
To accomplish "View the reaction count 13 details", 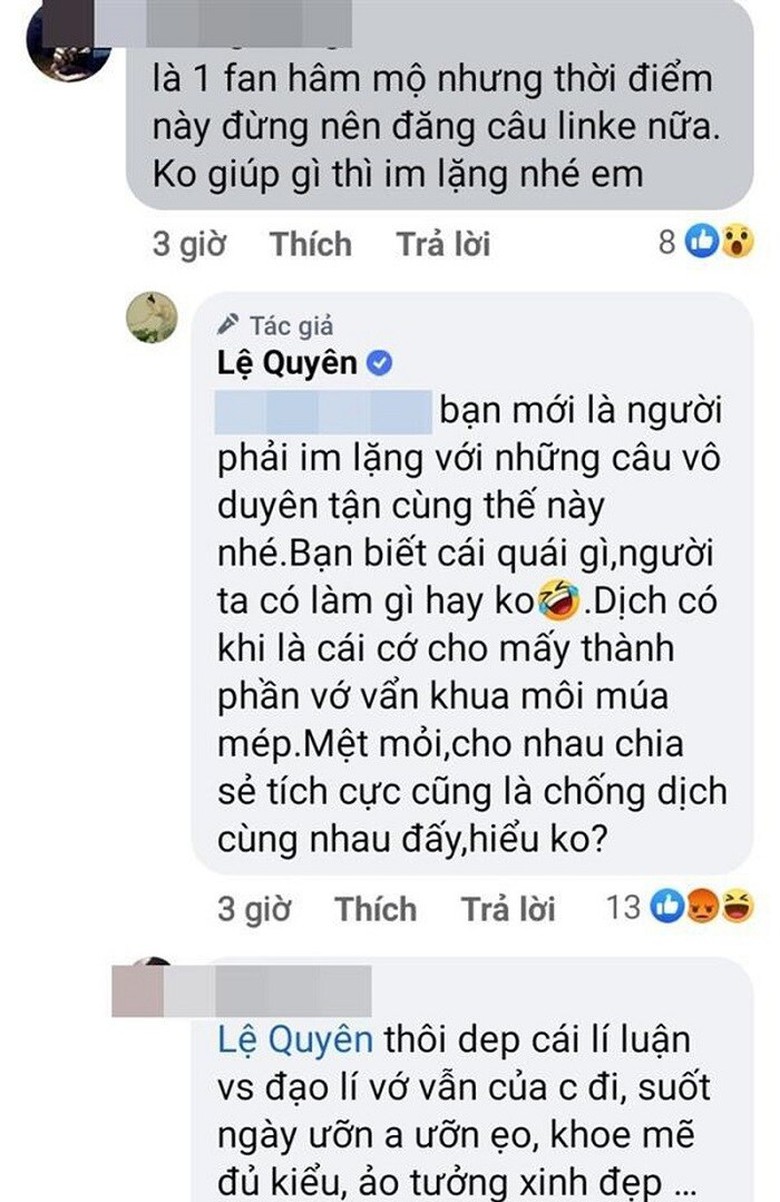I will (x=623, y=907).
